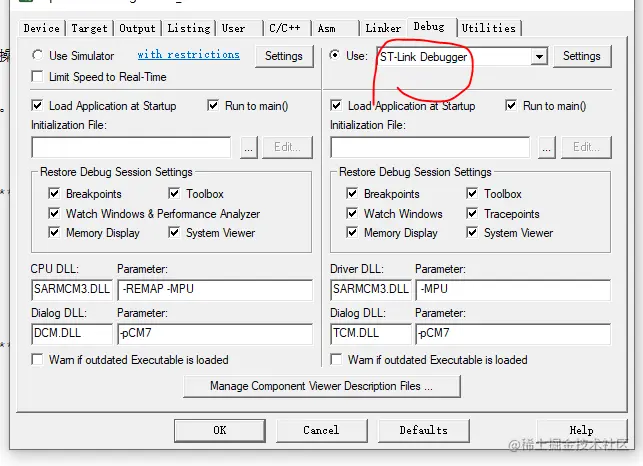Screen dimensions: 643x466
Task: Switch to the Listing tab
Action: (189, 28)
